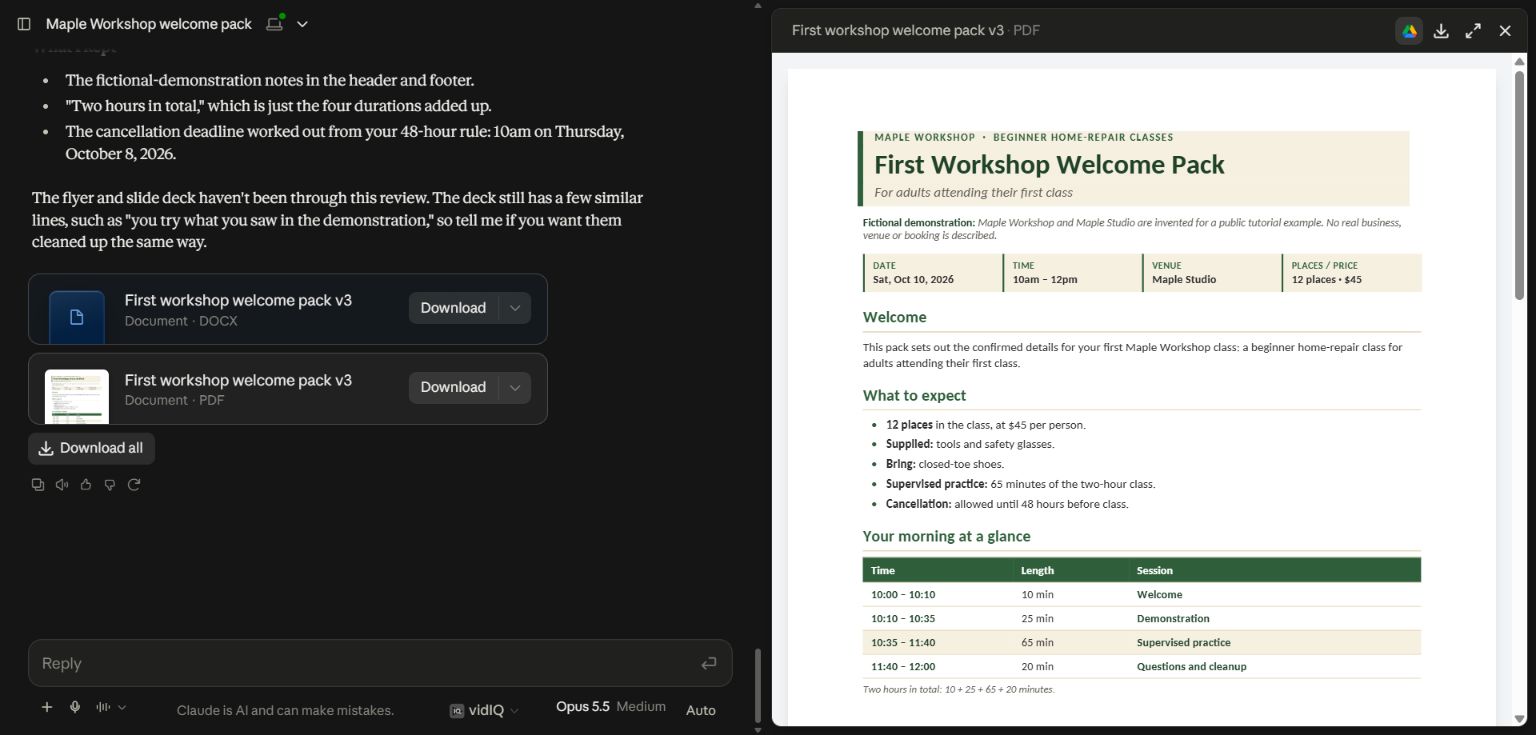The width and height of the screenshot is (1536, 735).
Task: Expand the chevron beside voice mode icon
Action: 122,707
